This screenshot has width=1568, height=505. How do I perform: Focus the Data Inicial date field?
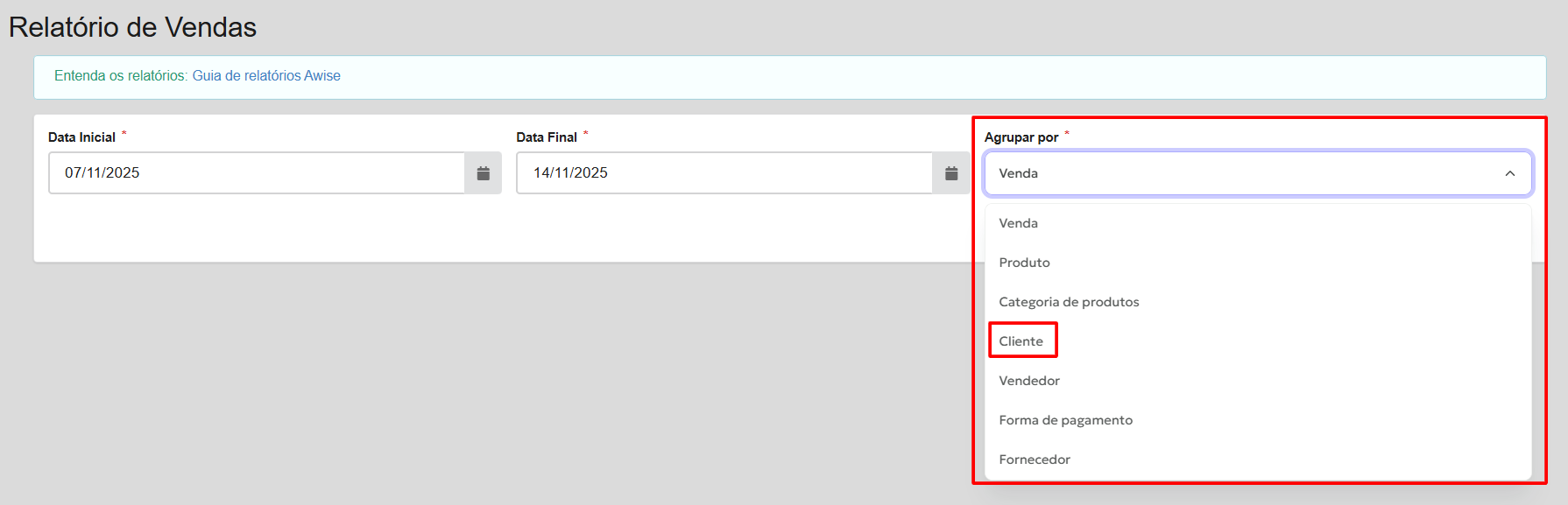click(x=256, y=173)
